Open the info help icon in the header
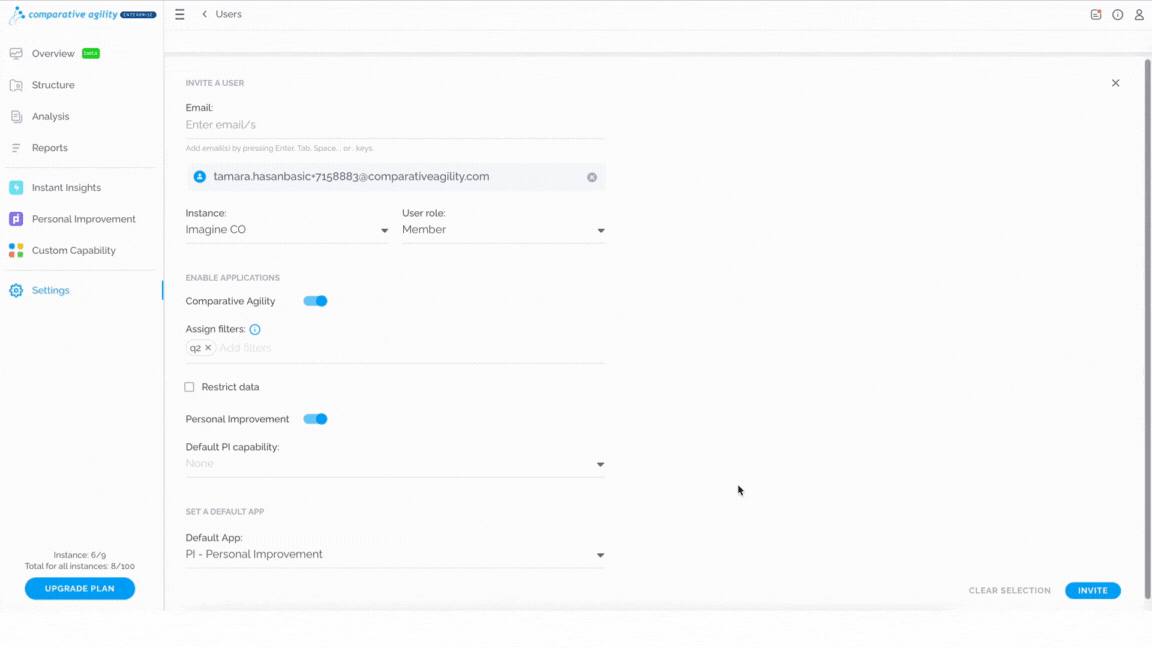 click(1117, 14)
